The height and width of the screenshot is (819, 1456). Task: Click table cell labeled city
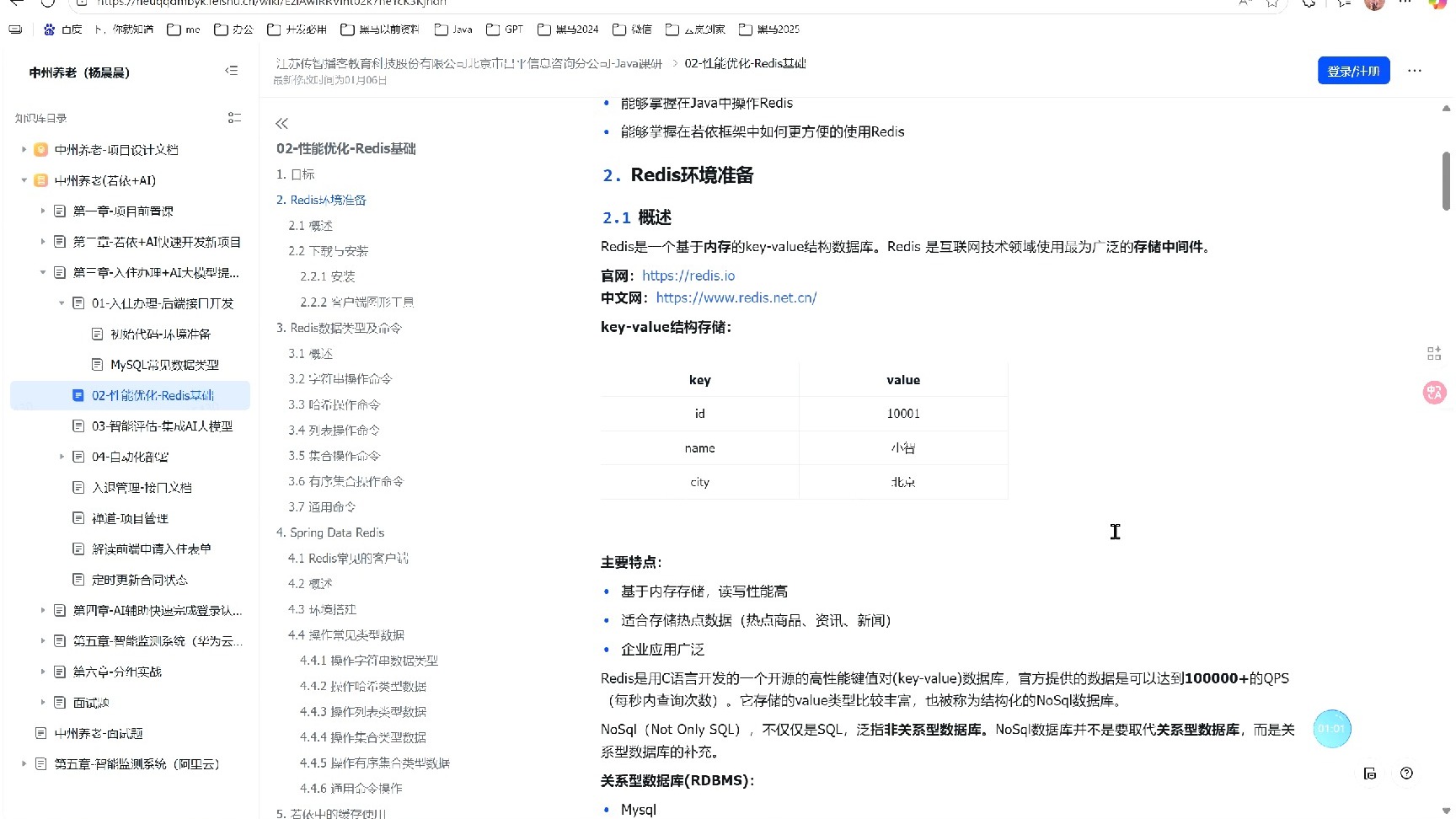[700, 482]
